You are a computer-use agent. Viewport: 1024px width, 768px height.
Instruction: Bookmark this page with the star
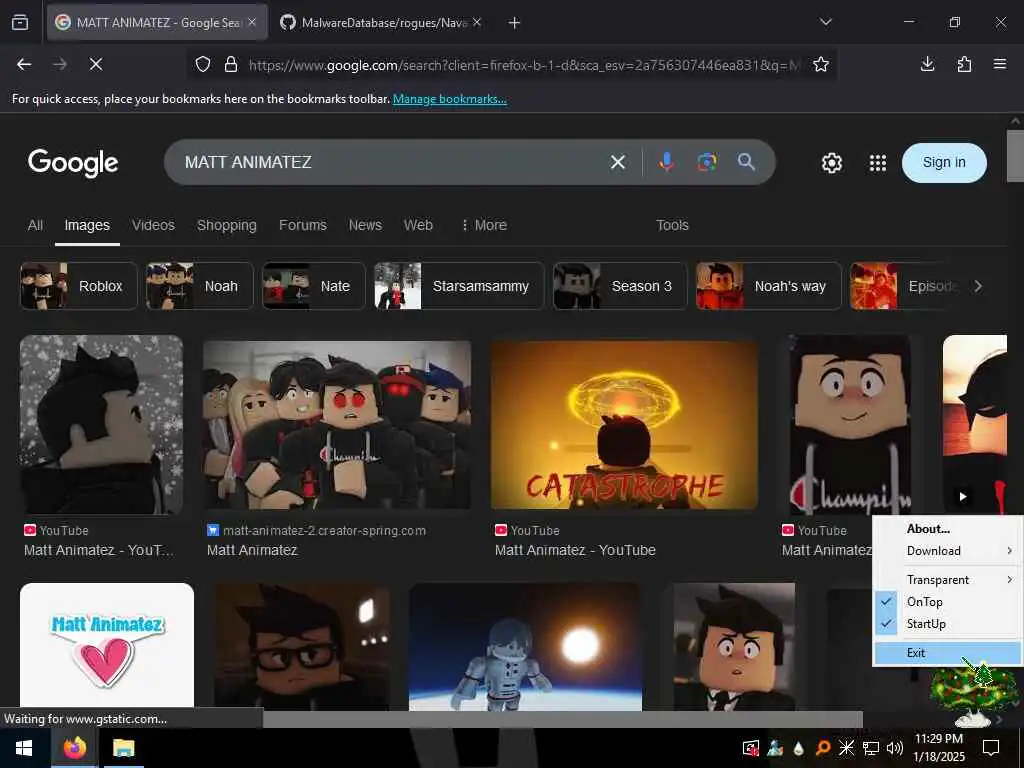(821, 64)
